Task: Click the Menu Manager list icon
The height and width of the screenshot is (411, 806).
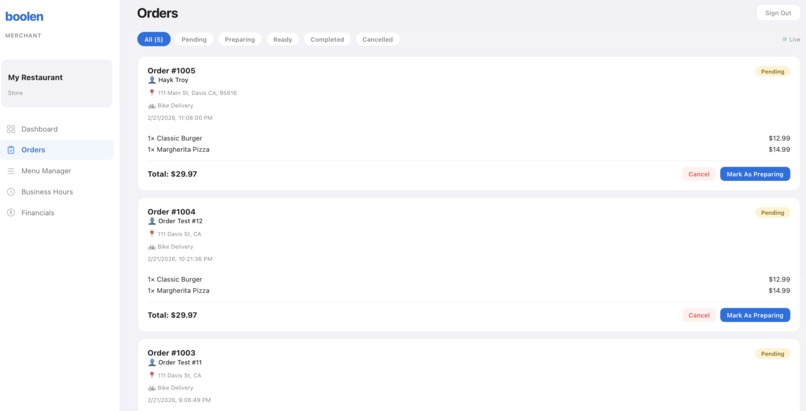Action: point(11,171)
